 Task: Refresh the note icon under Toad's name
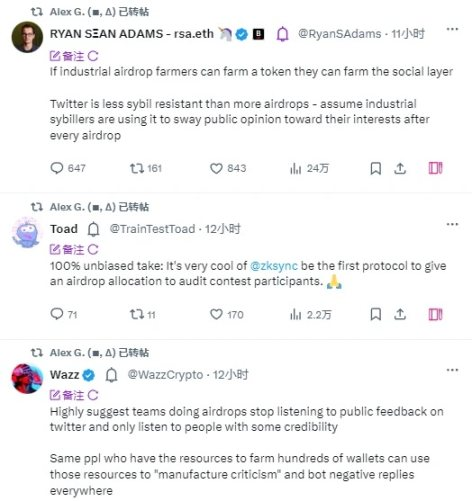(93, 250)
